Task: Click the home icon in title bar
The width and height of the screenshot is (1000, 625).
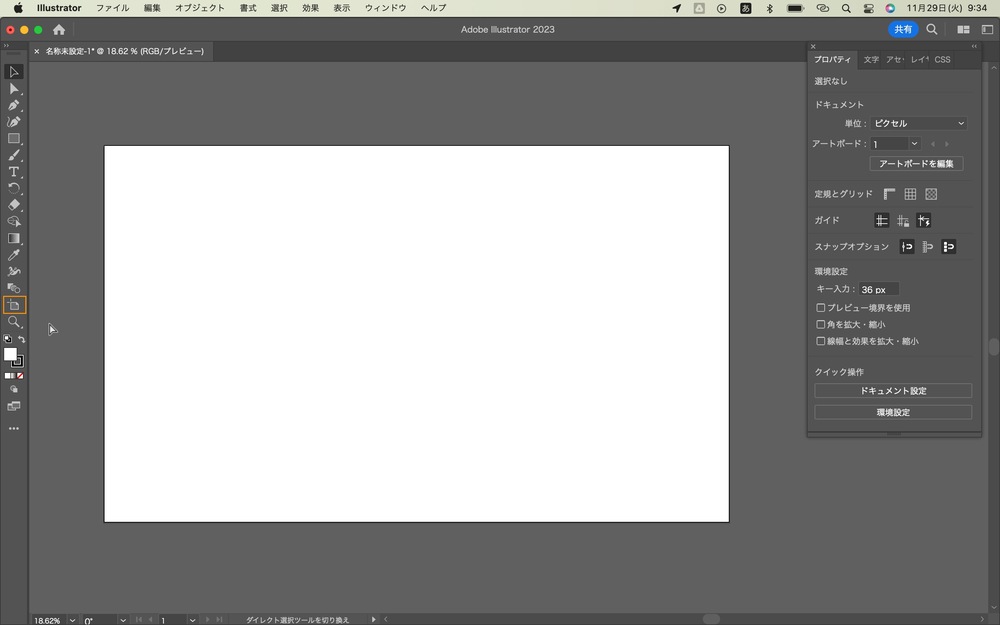Action: [59, 29]
